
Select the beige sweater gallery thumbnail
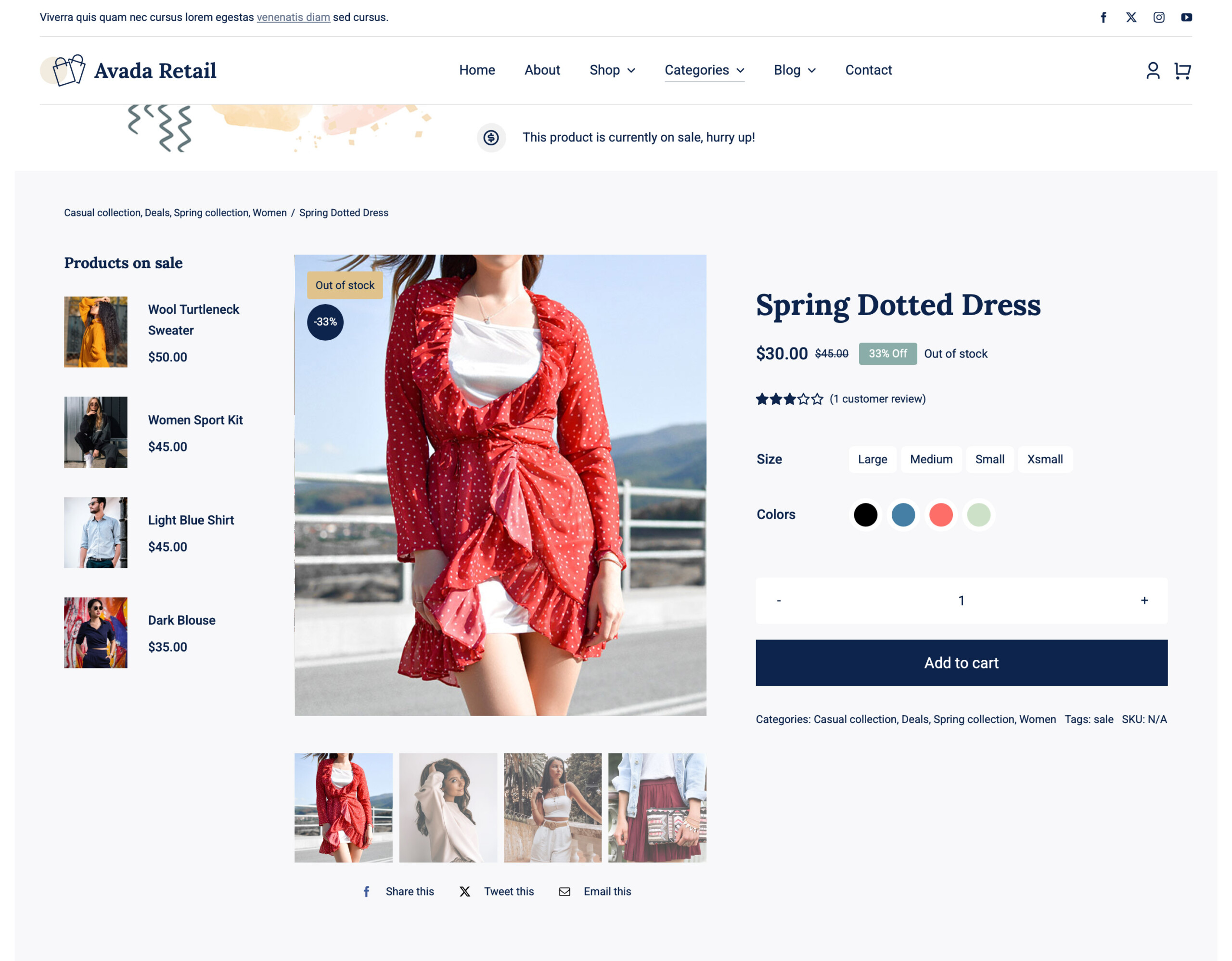[x=448, y=807]
